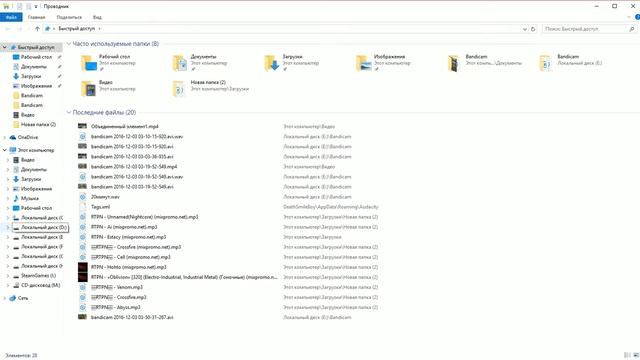Open the Главная ribbon tab
Image resolution: width=640 pixels, height=360 pixels.
pyautogui.click(x=36, y=17)
